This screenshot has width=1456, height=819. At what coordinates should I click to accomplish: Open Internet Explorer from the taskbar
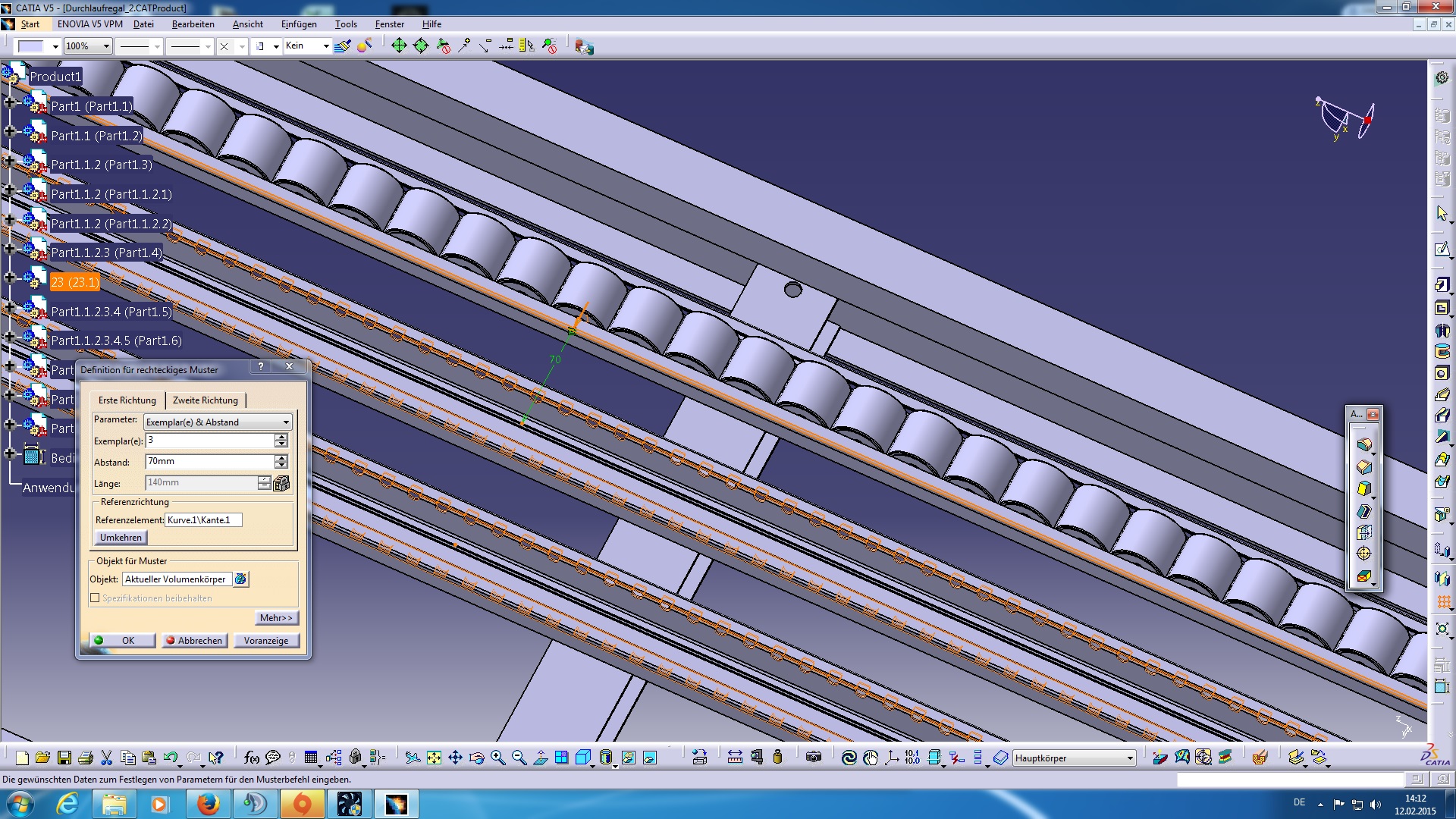(x=68, y=804)
